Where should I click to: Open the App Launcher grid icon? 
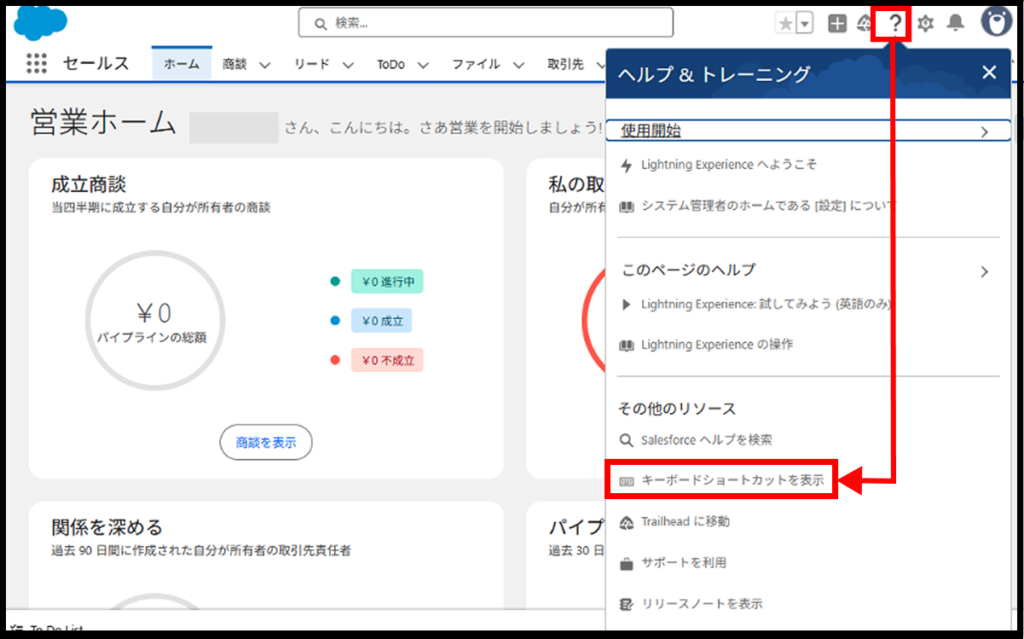click(36, 64)
